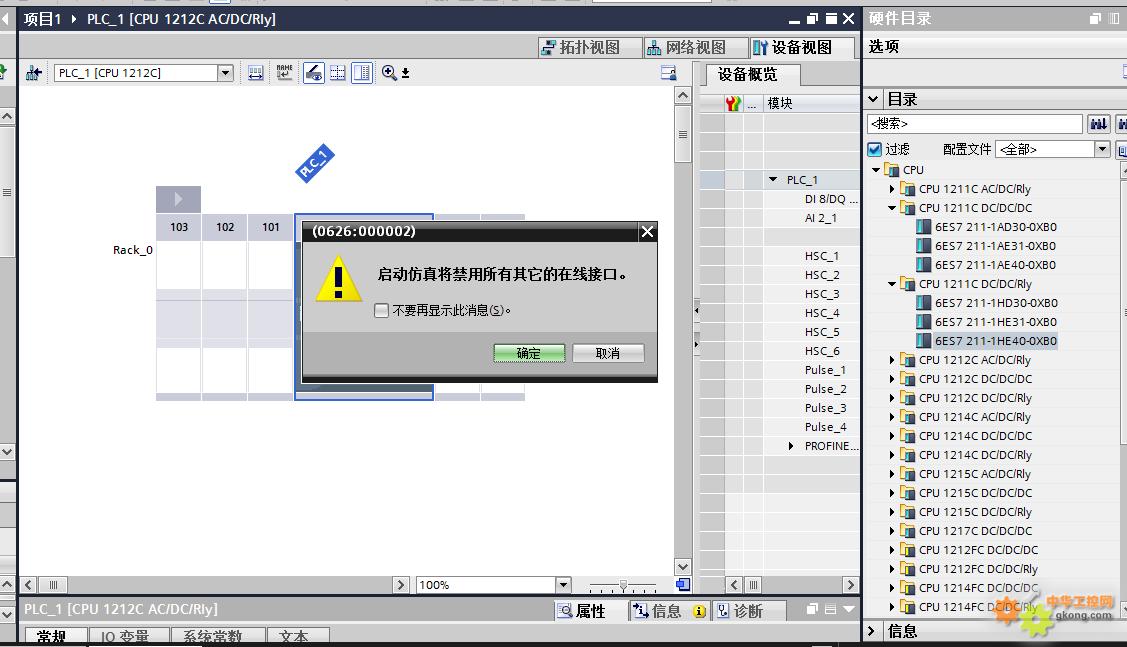The height and width of the screenshot is (647, 1127).
Task: Click the magnifier zoom icon
Action: point(389,73)
